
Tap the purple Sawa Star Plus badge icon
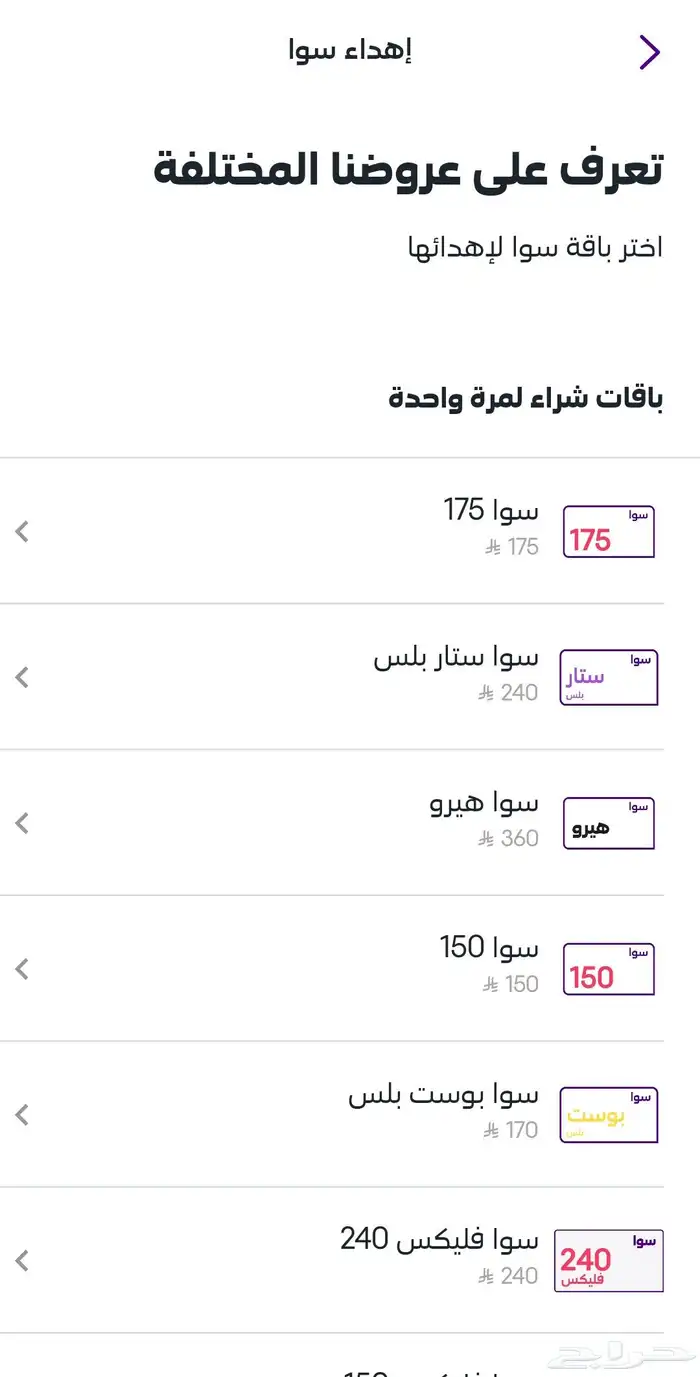pyautogui.click(x=608, y=677)
